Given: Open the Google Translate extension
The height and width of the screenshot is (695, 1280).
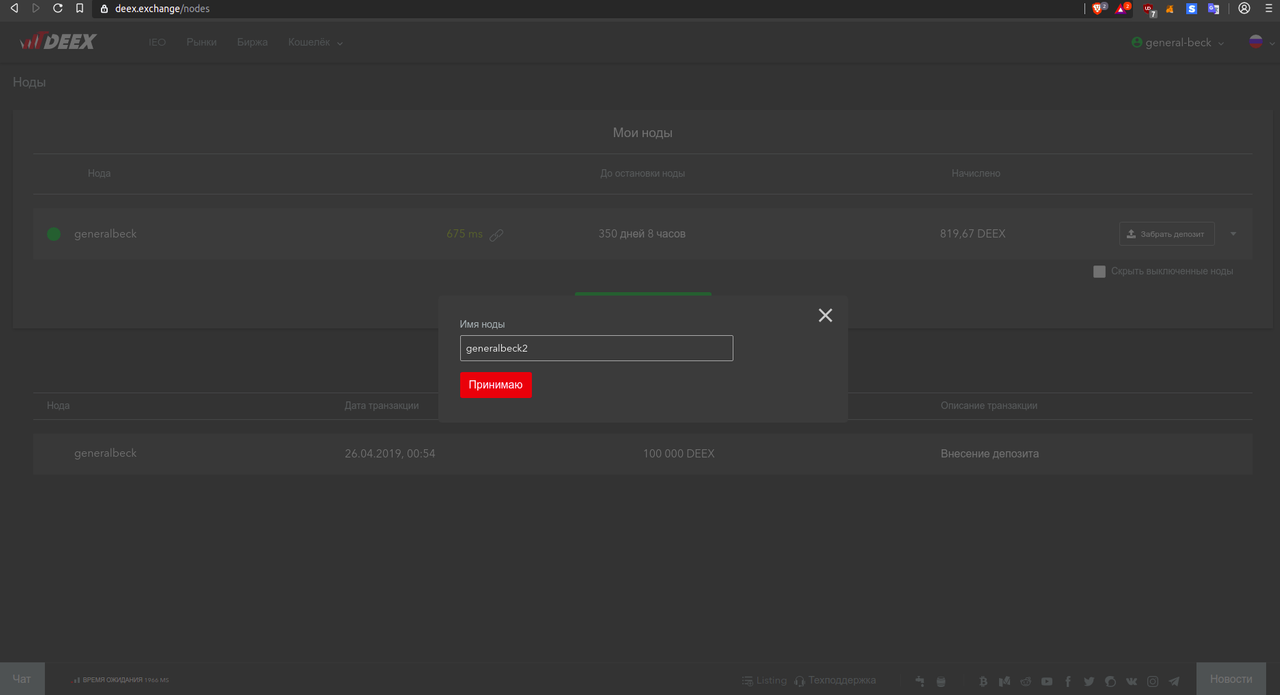Looking at the screenshot, I should coord(1214,8).
